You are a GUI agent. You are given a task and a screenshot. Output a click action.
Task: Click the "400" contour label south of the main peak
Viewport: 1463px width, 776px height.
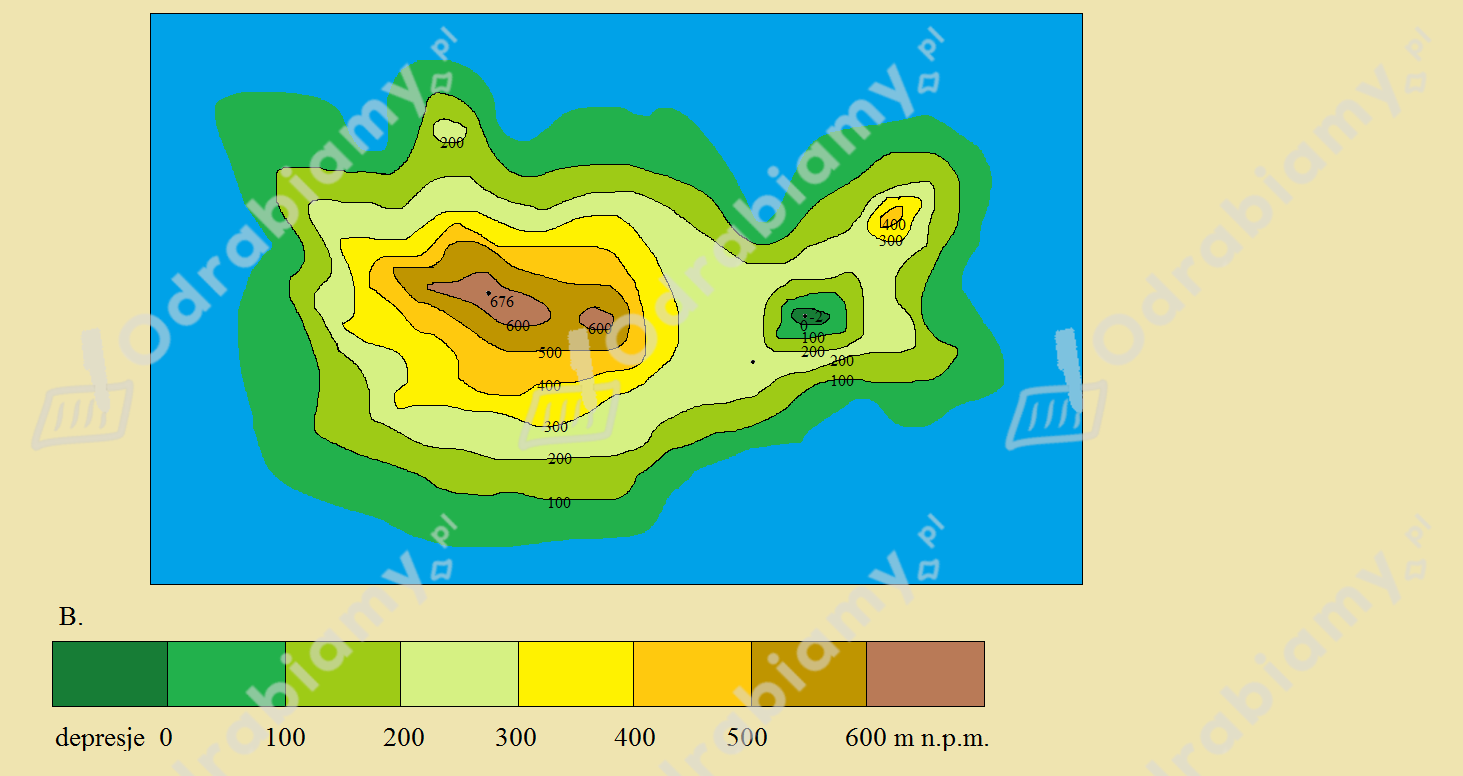tap(549, 385)
